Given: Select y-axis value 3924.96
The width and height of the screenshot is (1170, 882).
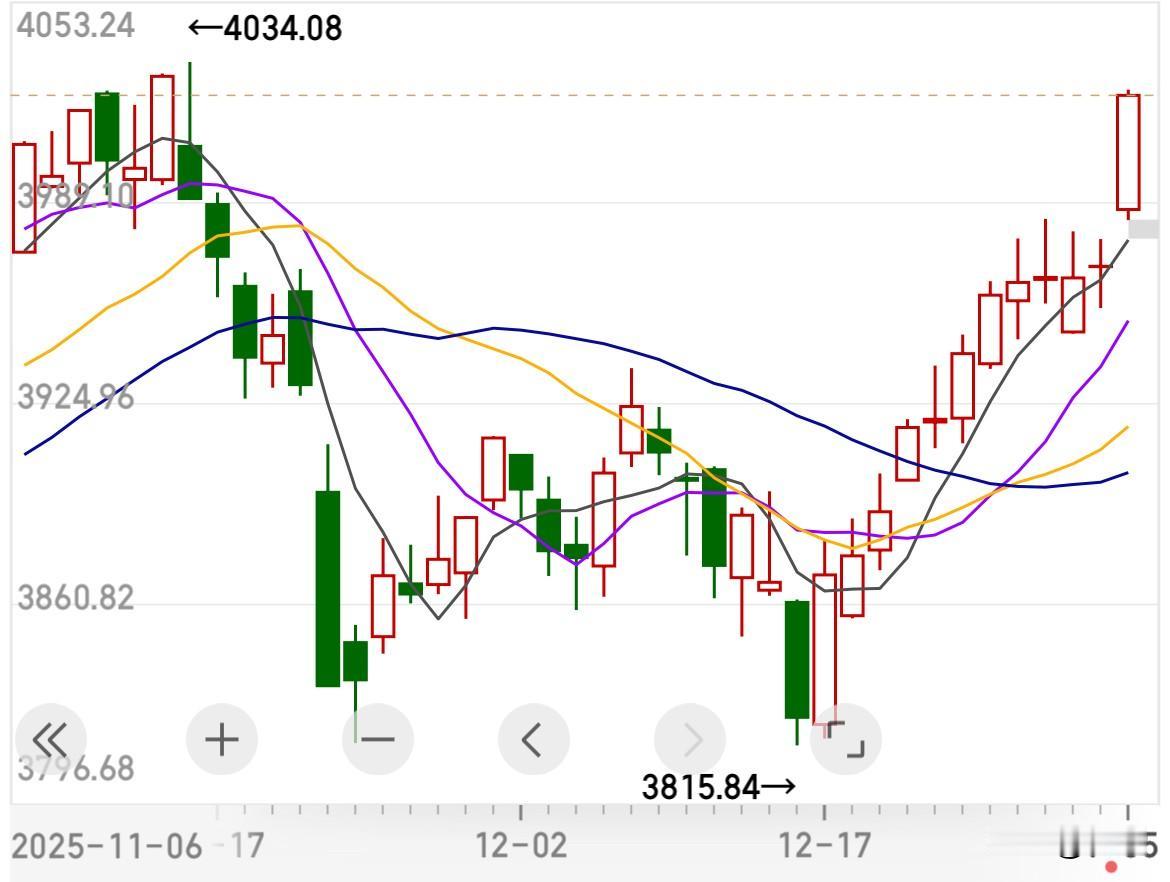Looking at the screenshot, I should [75, 396].
